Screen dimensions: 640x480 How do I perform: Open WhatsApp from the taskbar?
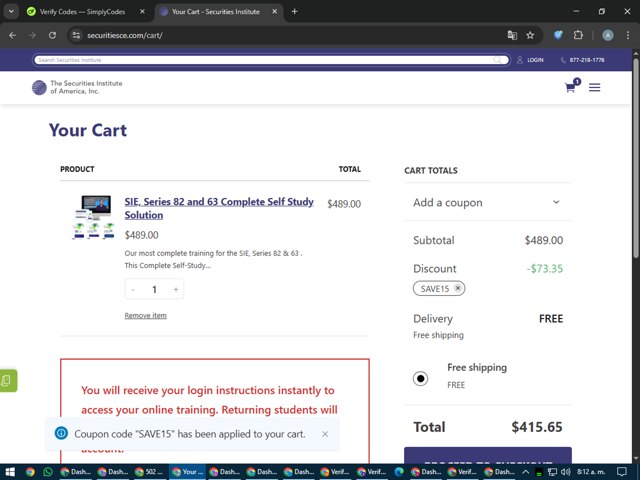click(48, 472)
